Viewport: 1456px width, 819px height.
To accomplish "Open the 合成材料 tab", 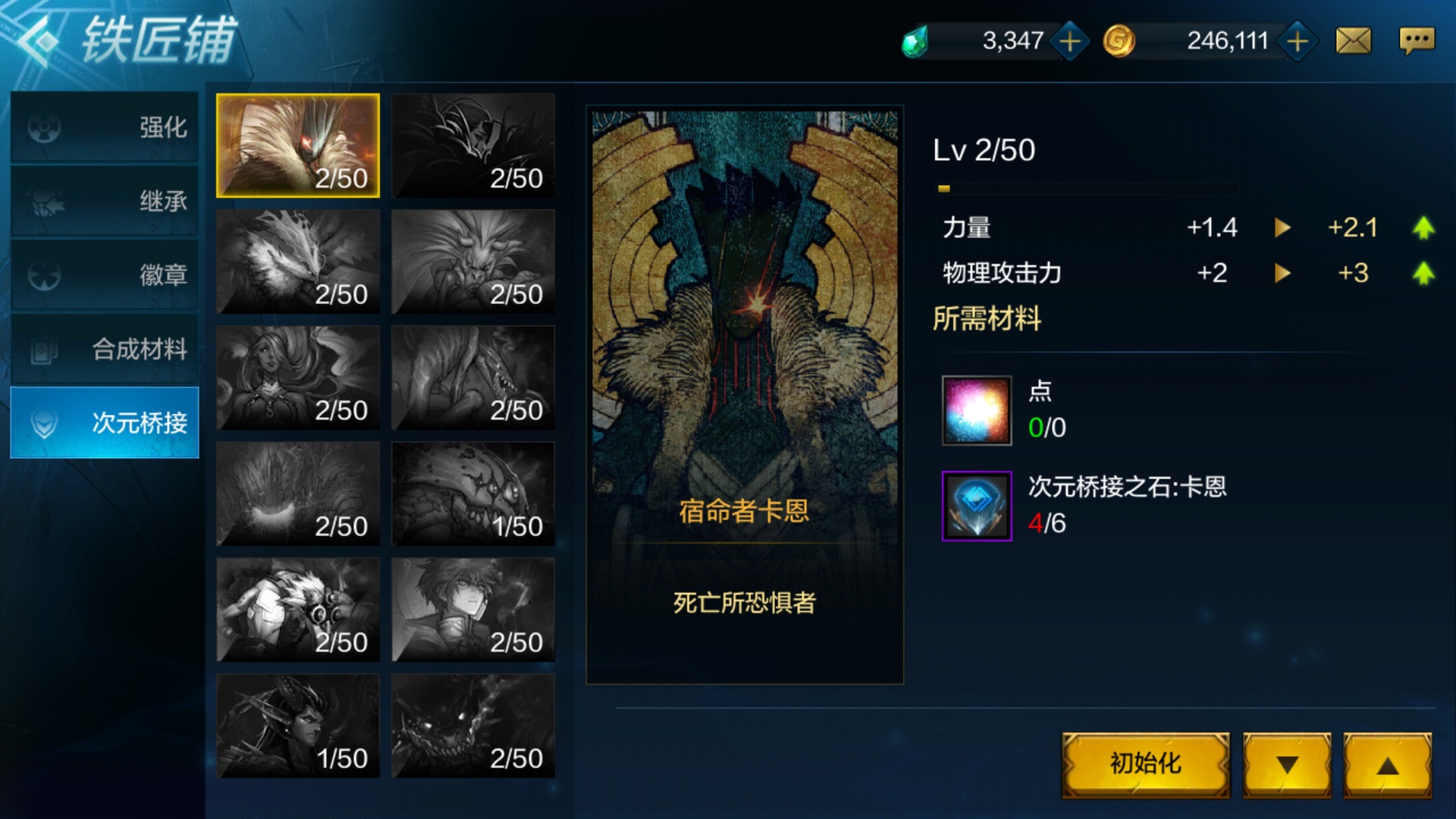I will pyautogui.click(x=105, y=349).
